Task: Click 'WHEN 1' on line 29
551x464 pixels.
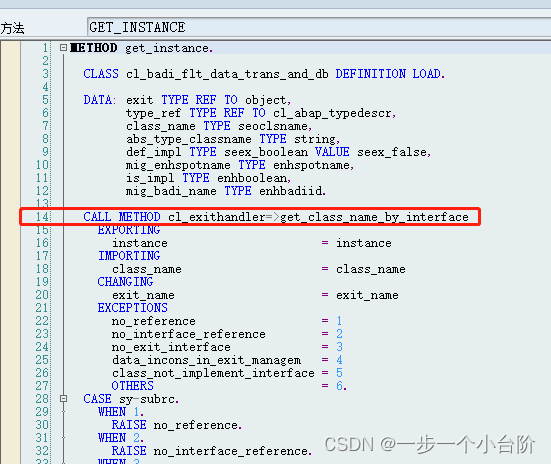Action: [x=118, y=412]
